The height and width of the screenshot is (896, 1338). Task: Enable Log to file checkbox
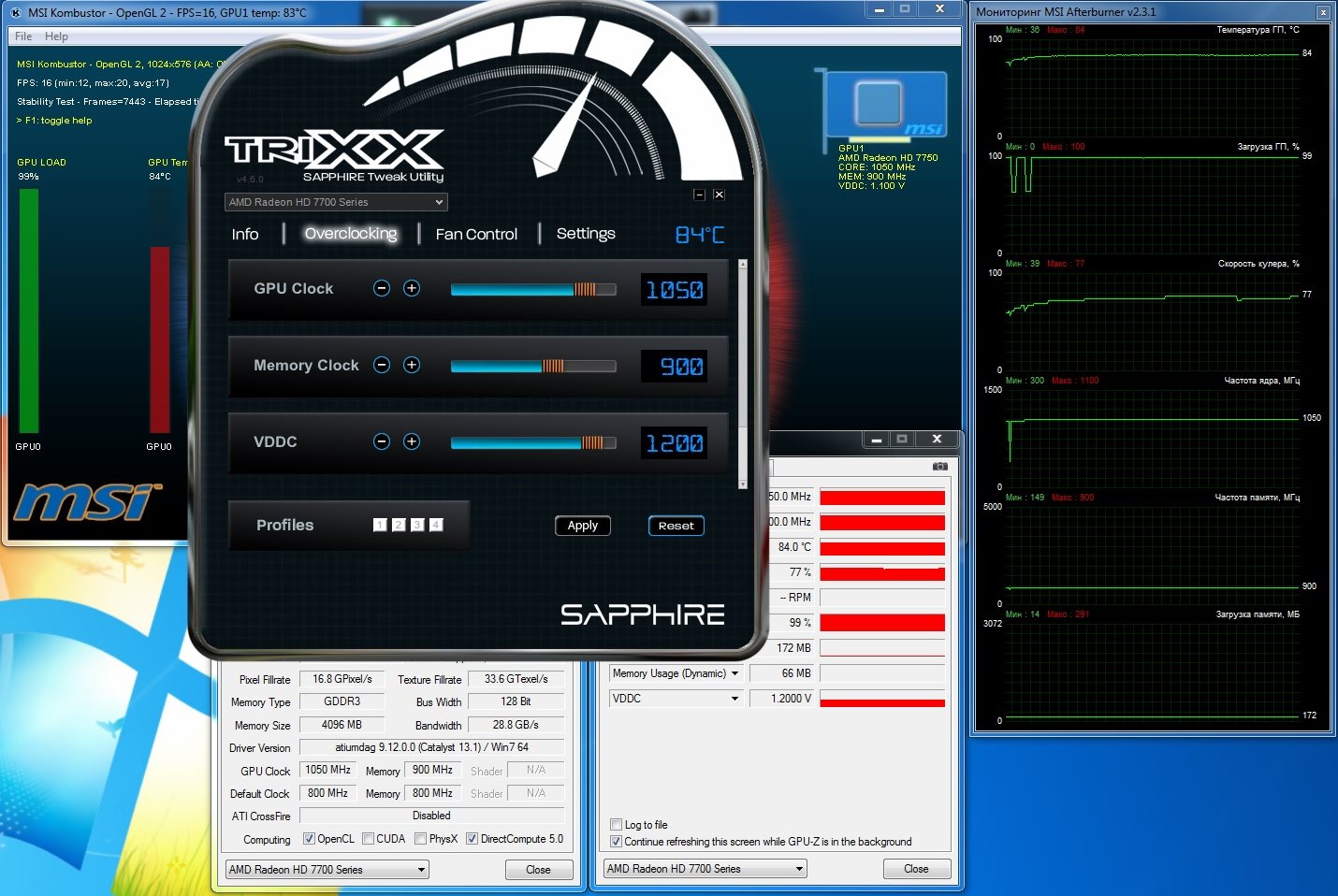tap(616, 825)
